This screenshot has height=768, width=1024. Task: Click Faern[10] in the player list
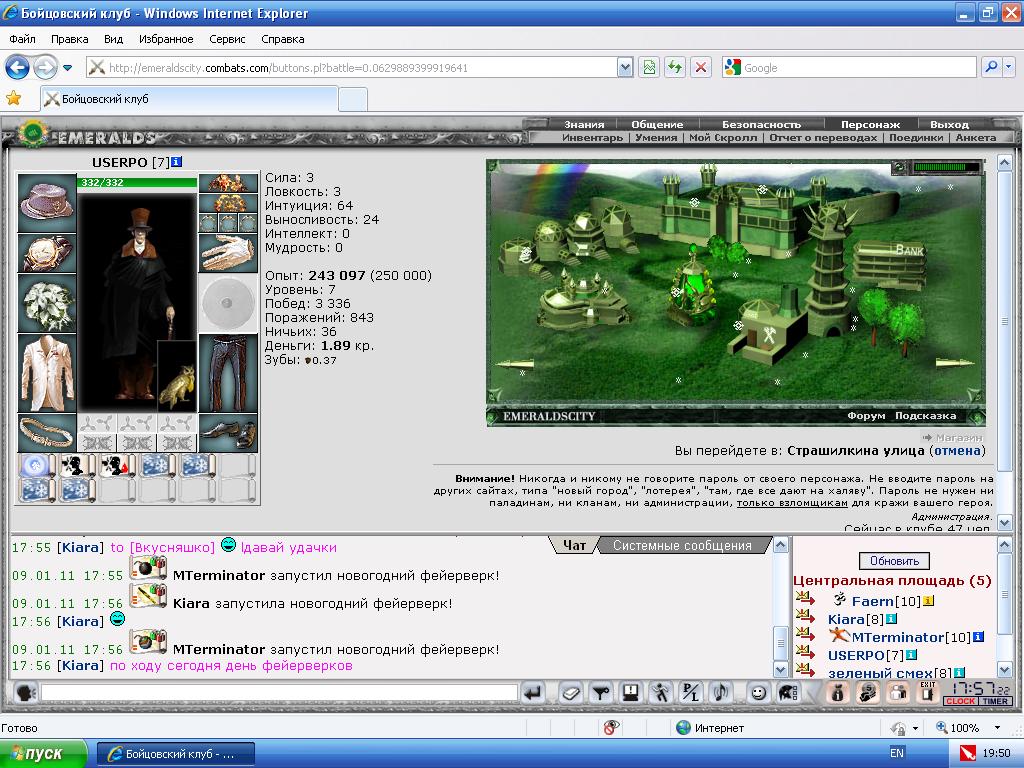click(886, 601)
